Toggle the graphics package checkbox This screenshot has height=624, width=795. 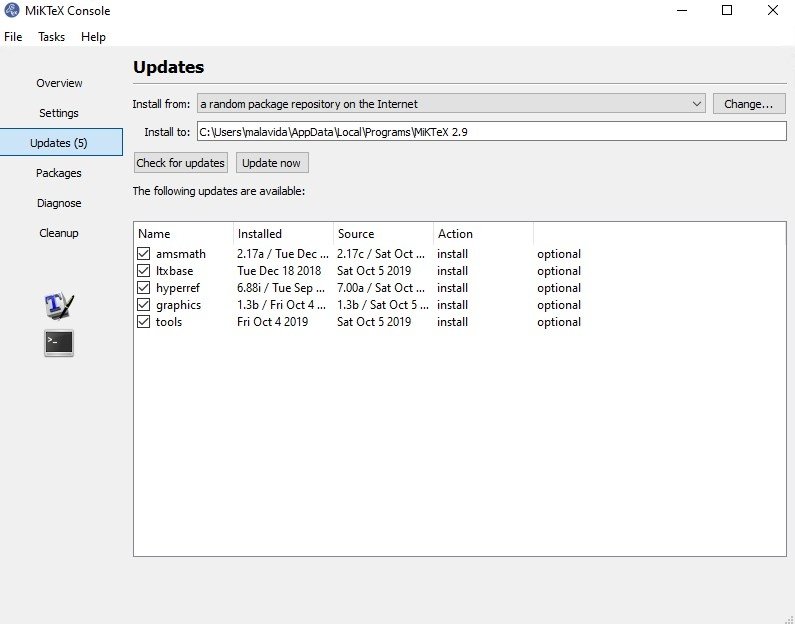click(x=143, y=305)
